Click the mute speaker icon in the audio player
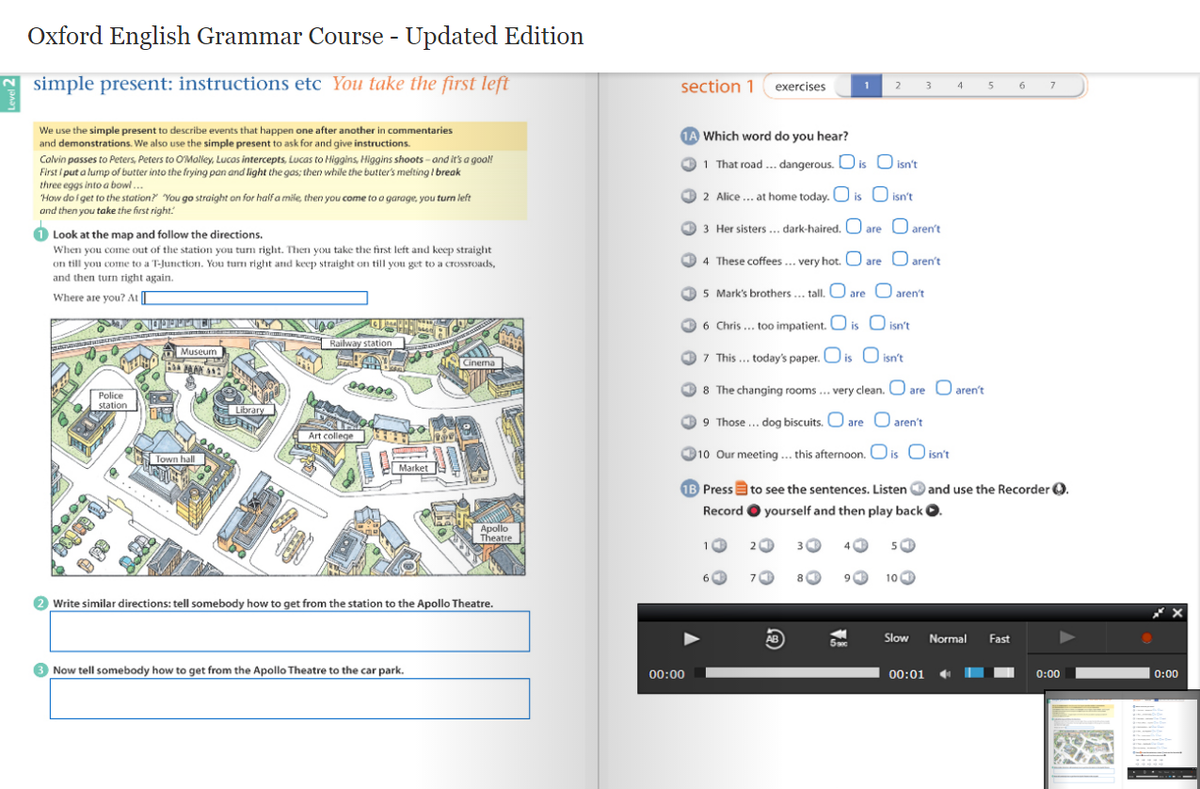This screenshot has width=1200, height=789. tap(944, 673)
